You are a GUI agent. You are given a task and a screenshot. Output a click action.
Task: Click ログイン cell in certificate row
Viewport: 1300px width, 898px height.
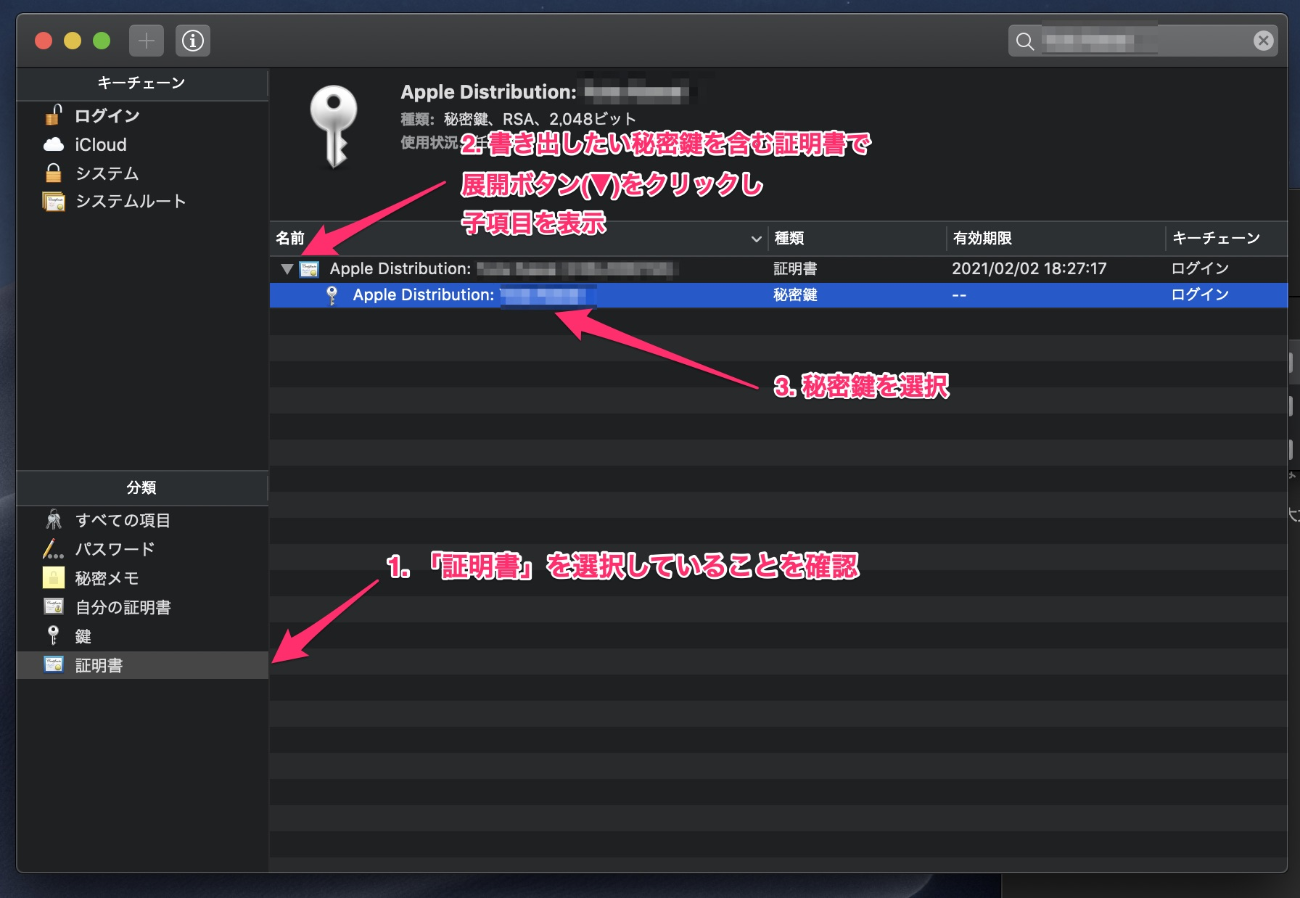click(x=1200, y=269)
